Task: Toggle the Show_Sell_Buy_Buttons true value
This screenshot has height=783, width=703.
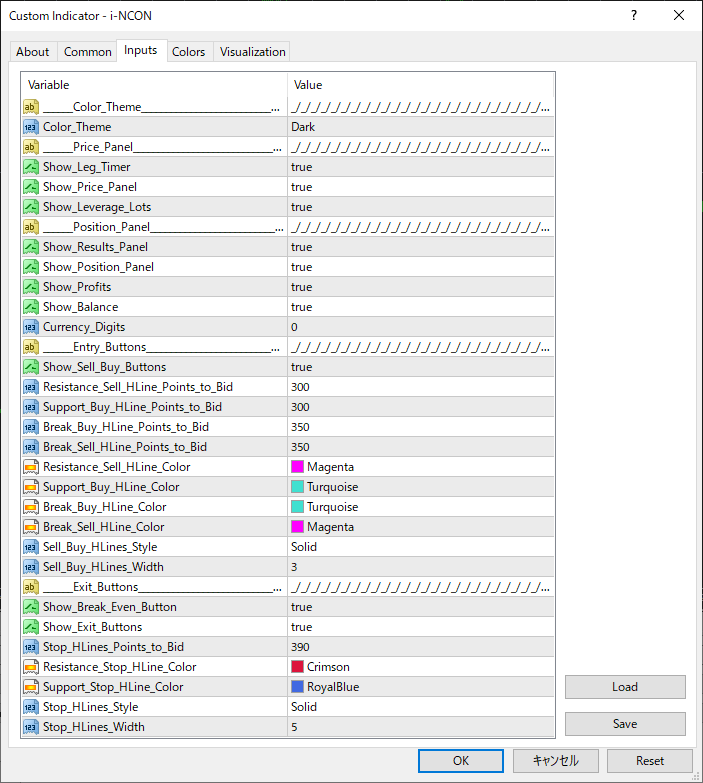Action: click(x=421, y=367)
